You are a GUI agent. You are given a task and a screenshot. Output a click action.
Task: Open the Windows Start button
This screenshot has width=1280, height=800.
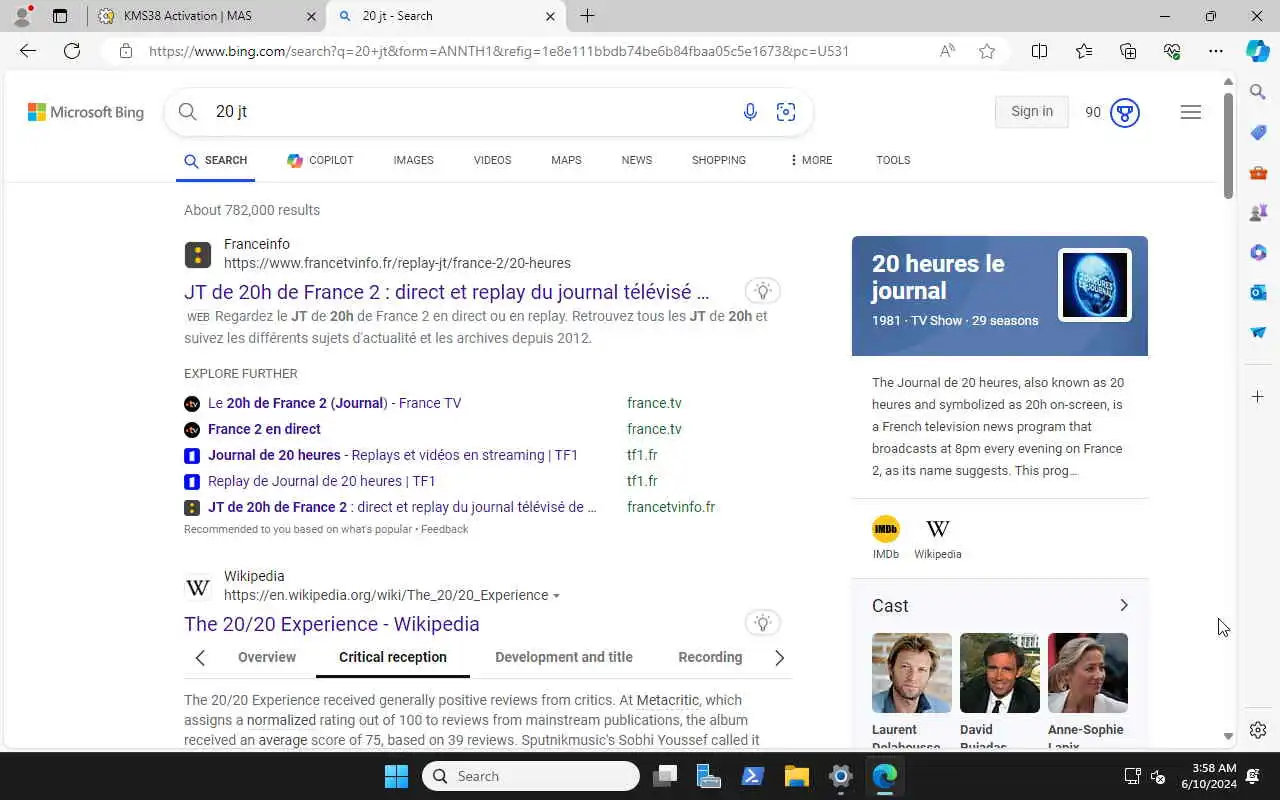[397, 776]
